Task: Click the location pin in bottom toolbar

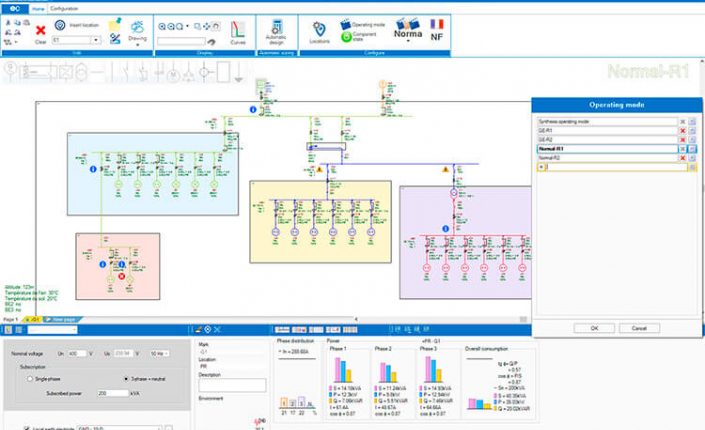Action: (x=208, y=330)
